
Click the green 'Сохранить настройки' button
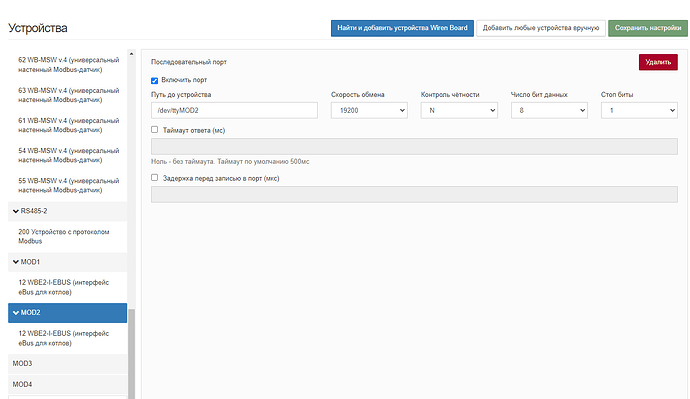point(648,28)
